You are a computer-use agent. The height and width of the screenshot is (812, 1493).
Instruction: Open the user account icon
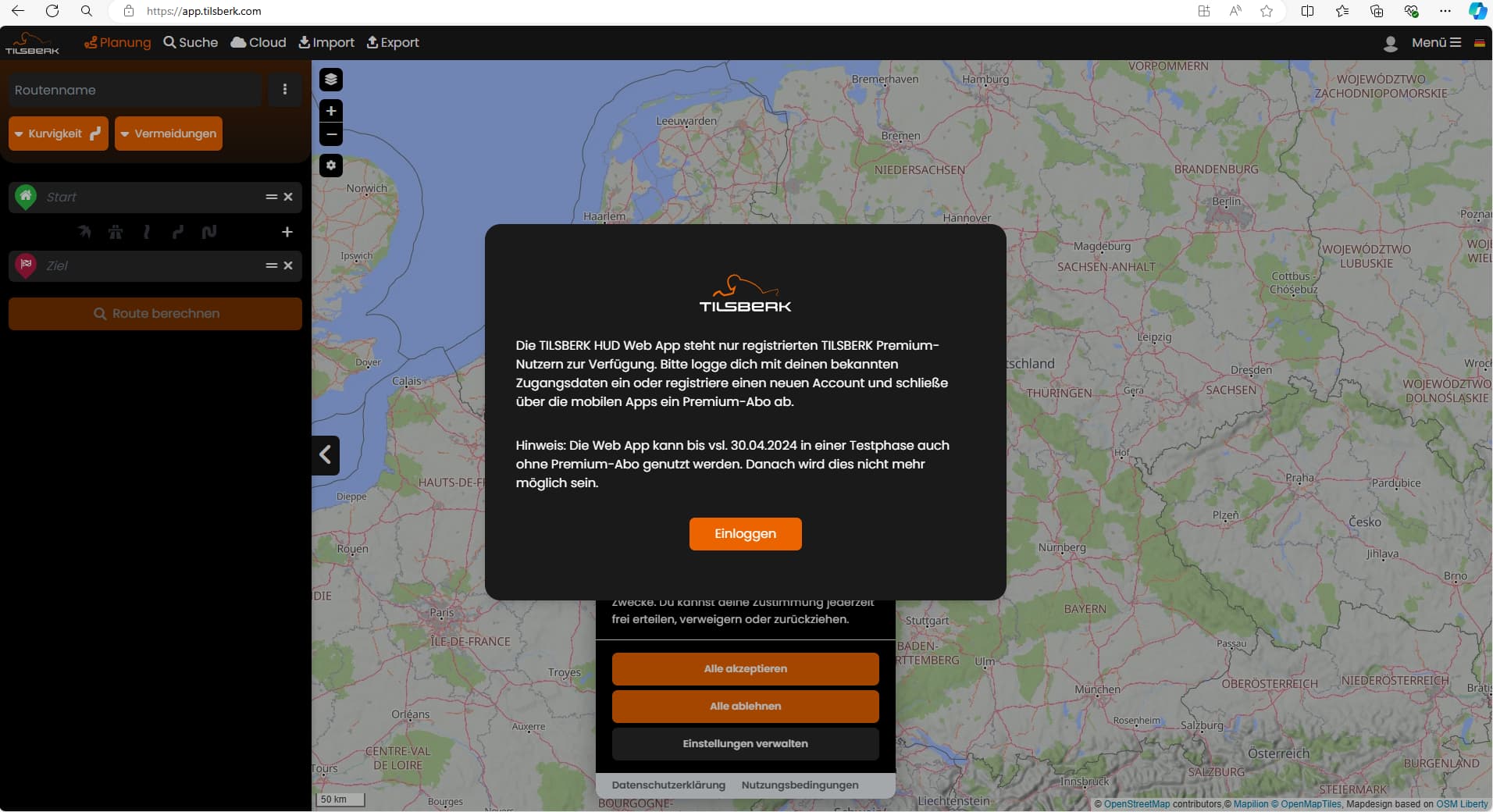1390,43
